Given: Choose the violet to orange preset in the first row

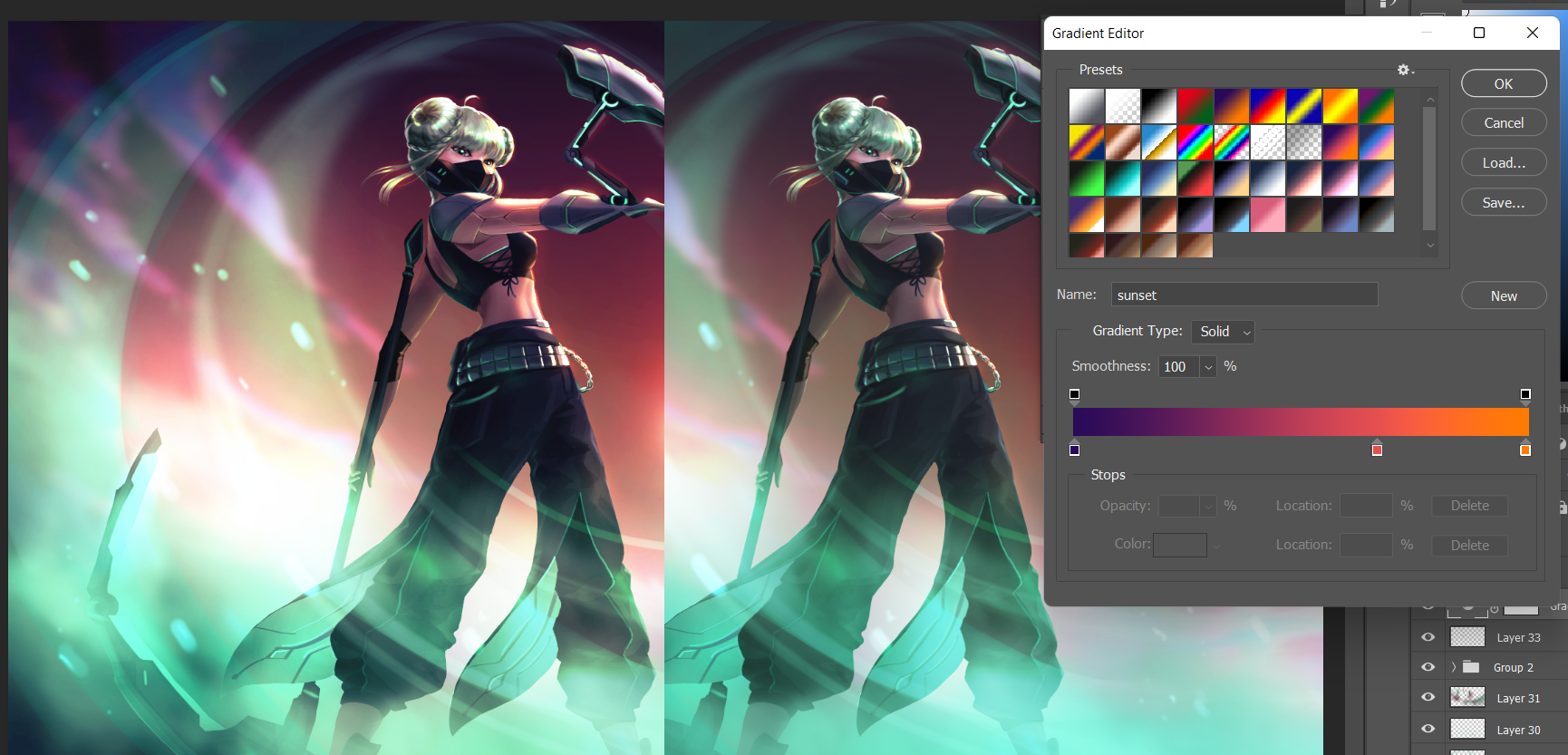Looking at the screenshot, I should click(1232, 106).
